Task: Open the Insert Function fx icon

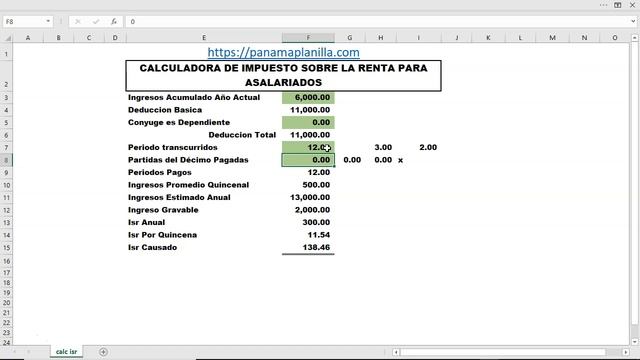Action: [113, 22]
